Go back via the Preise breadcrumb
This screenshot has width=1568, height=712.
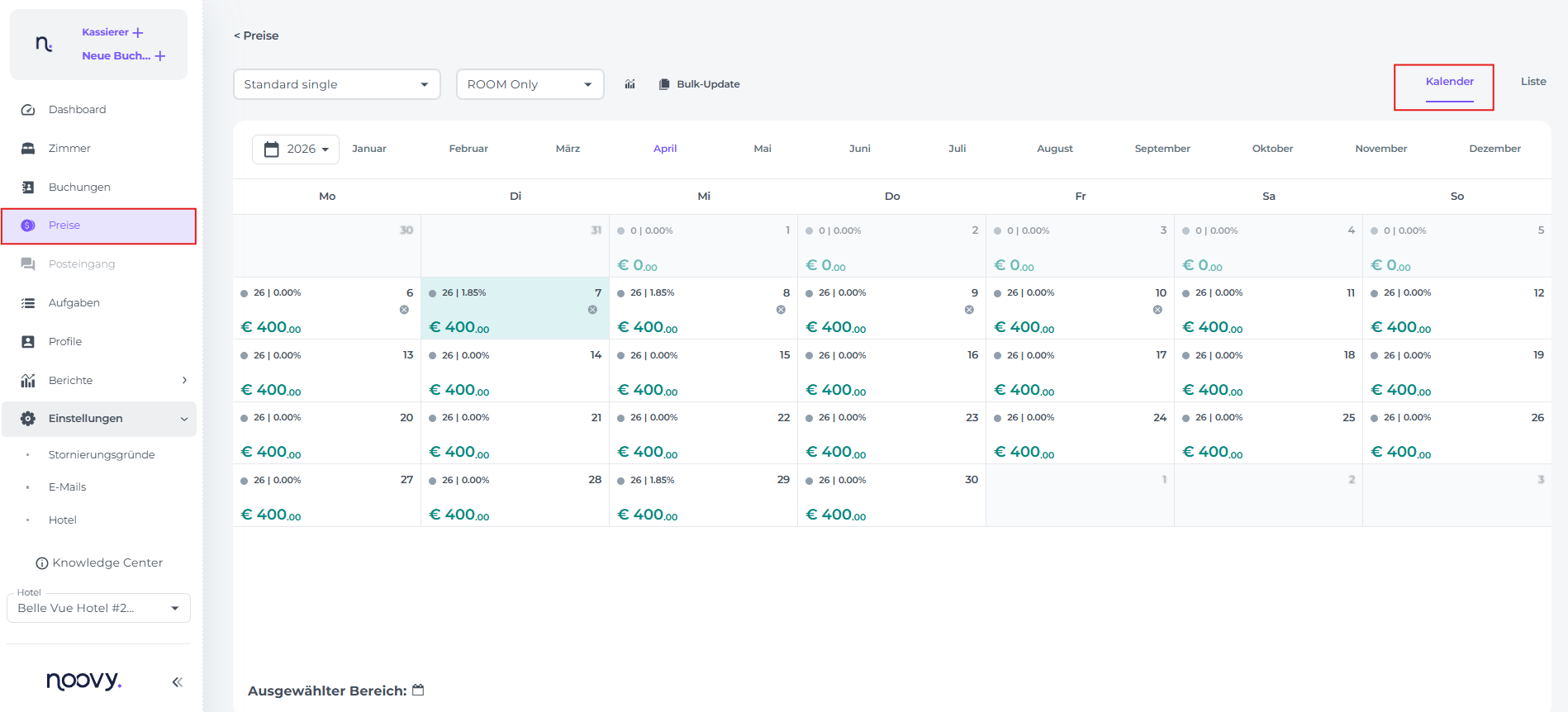coord(256,36)
